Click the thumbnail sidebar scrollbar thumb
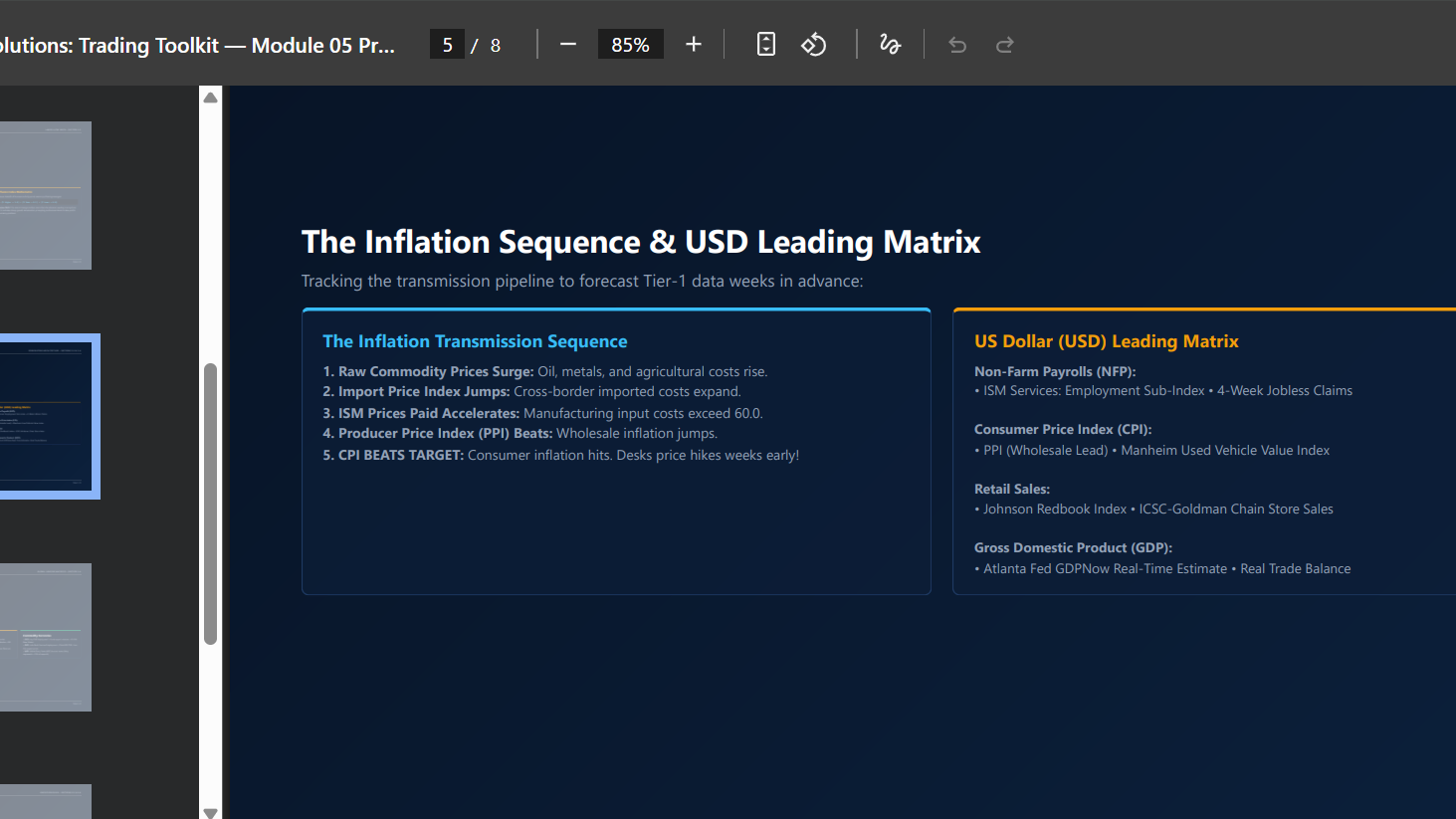Image resolution: width=1456 pixels, height=819 pixels. coord(210,504)
